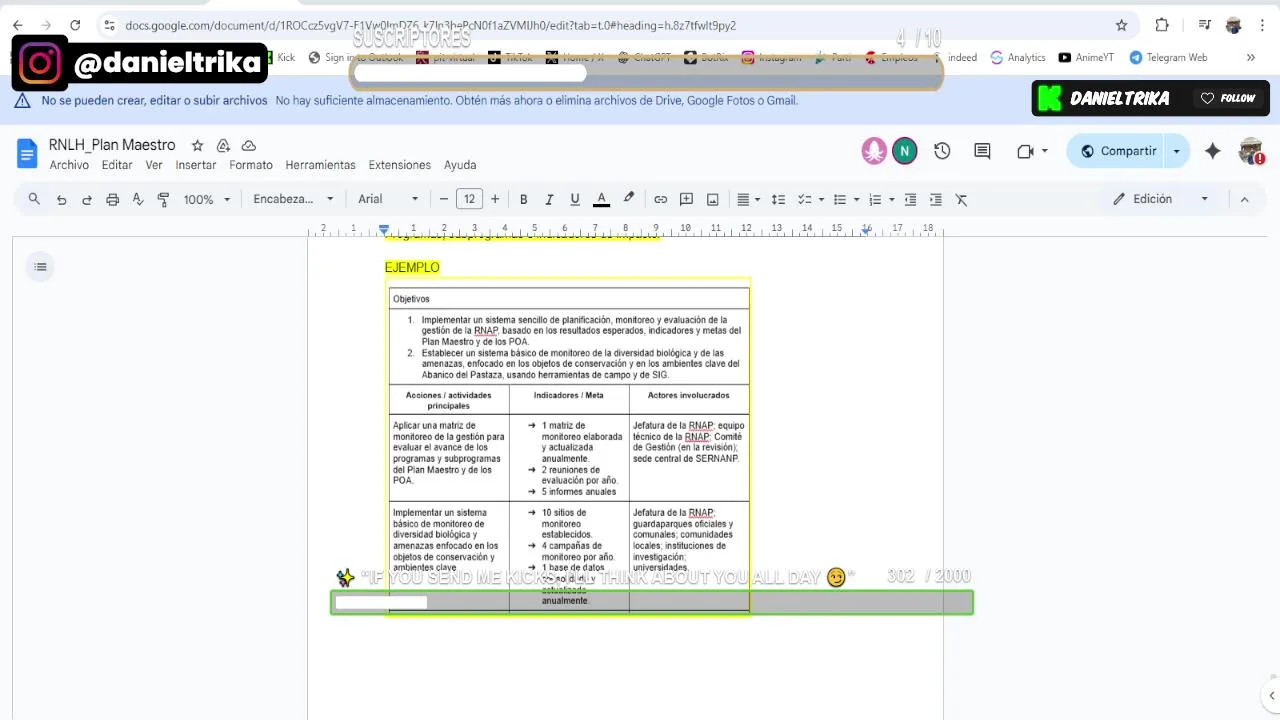
Task: Click the browser address bar URL
Action: pos(430,25)
